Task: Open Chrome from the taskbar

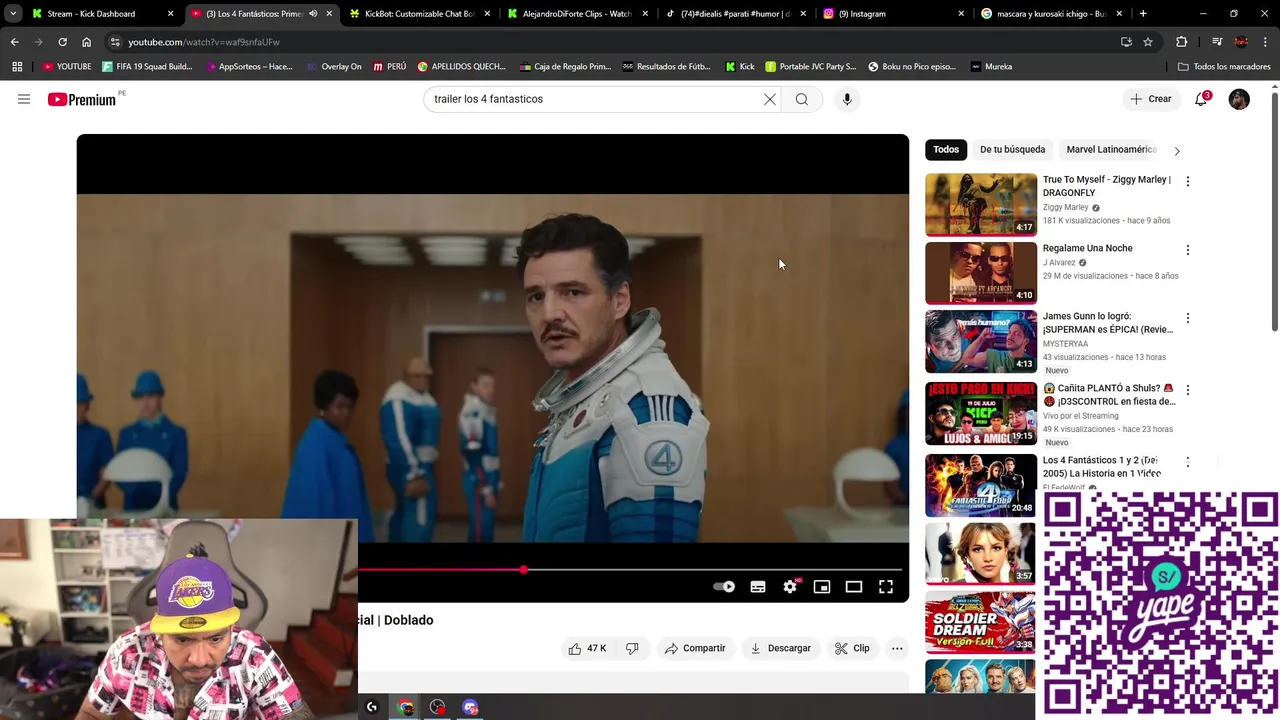Action: click(x=405, y=707)
